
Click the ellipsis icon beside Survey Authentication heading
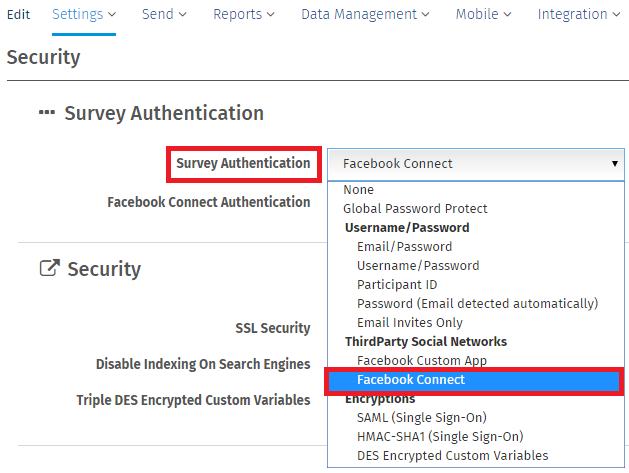click(x=47, y=113)
